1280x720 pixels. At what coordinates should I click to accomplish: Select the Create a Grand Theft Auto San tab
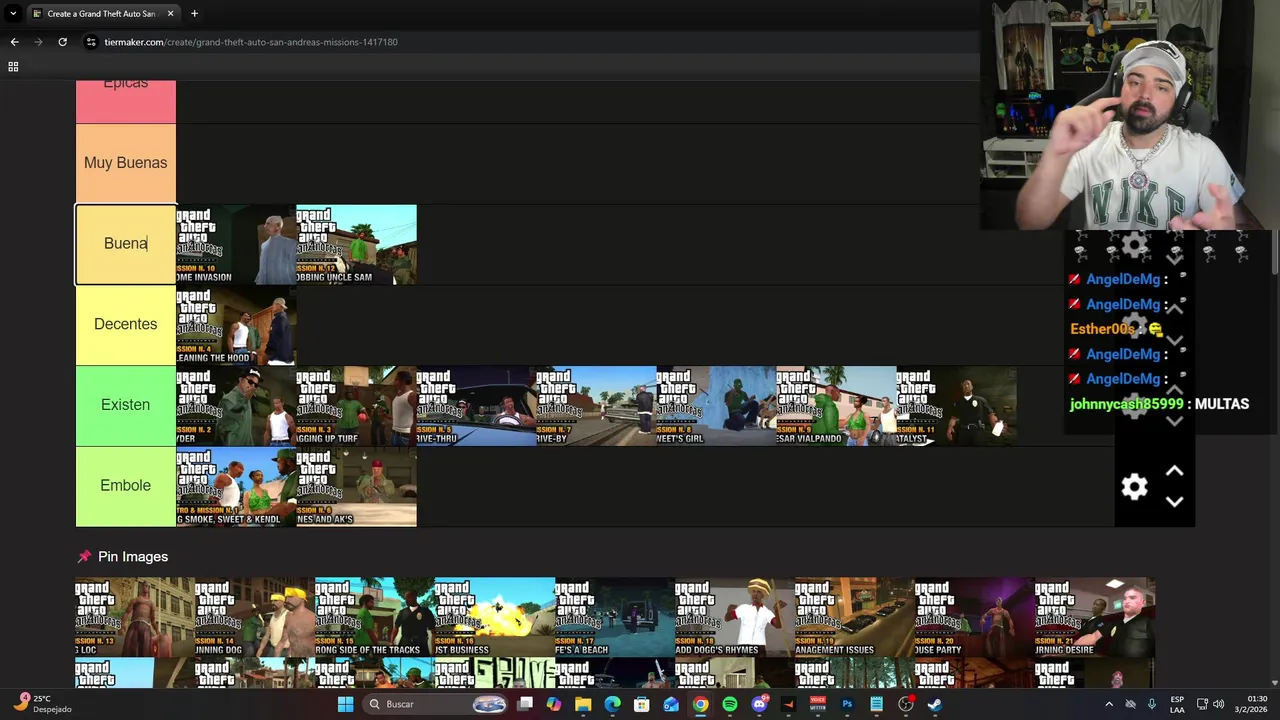(x=103, y=14)
